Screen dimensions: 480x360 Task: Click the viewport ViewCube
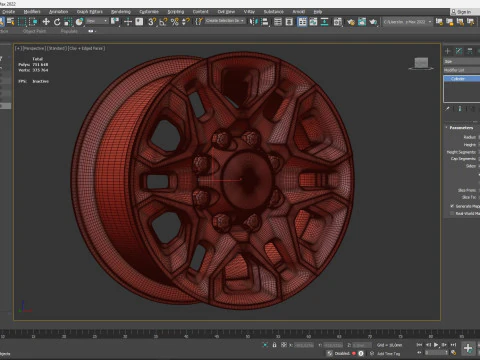(x=421, y=63)
